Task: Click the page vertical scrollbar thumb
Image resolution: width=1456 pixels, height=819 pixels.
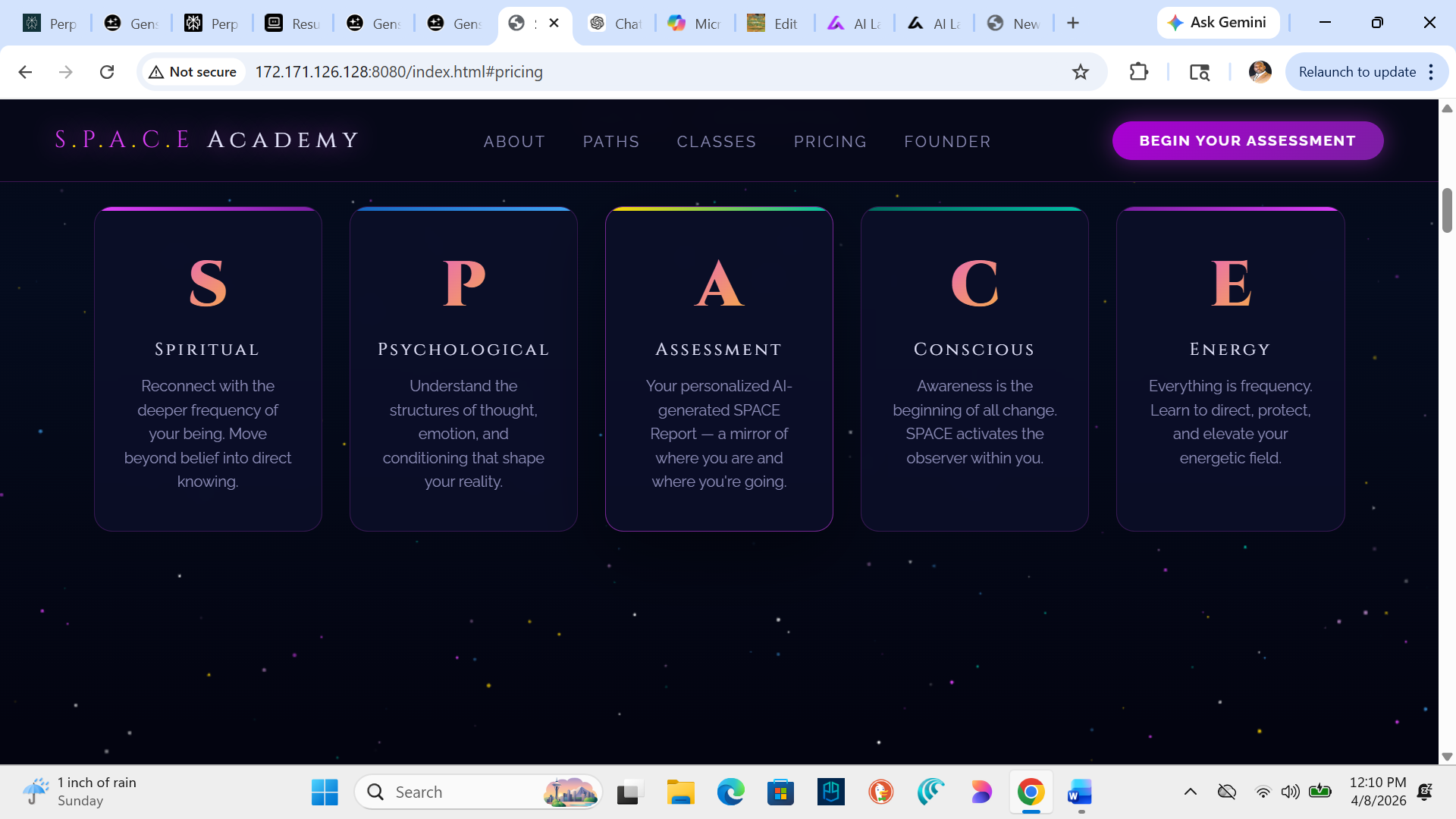Action: [x=1447, y=210]
